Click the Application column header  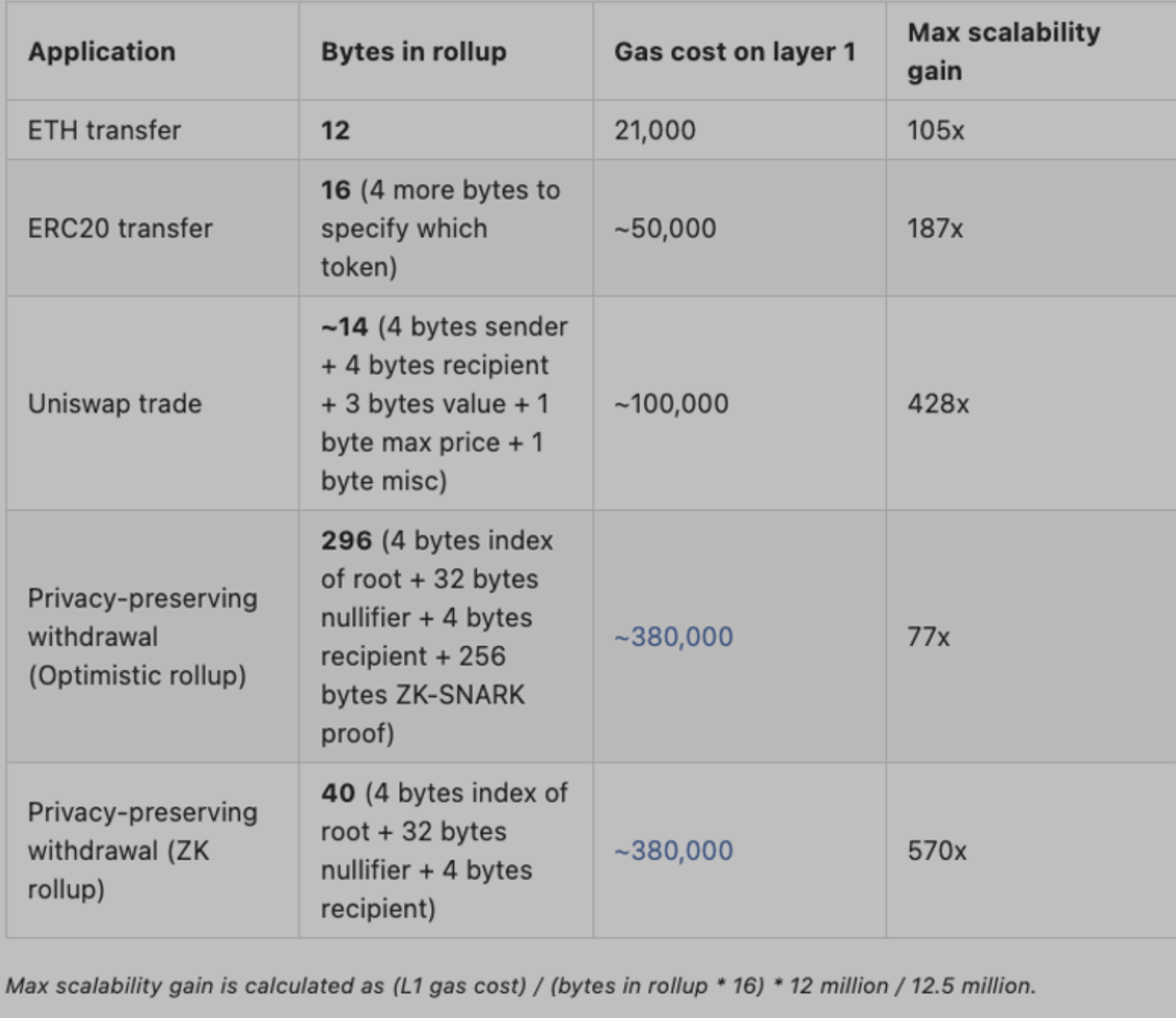click(102, 52)
